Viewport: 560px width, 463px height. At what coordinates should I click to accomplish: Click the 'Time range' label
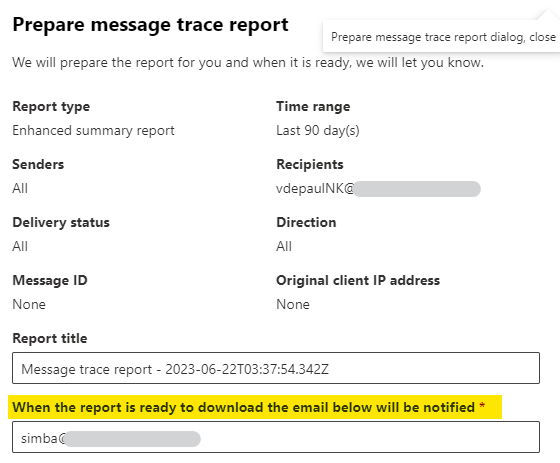coord(313,106)
